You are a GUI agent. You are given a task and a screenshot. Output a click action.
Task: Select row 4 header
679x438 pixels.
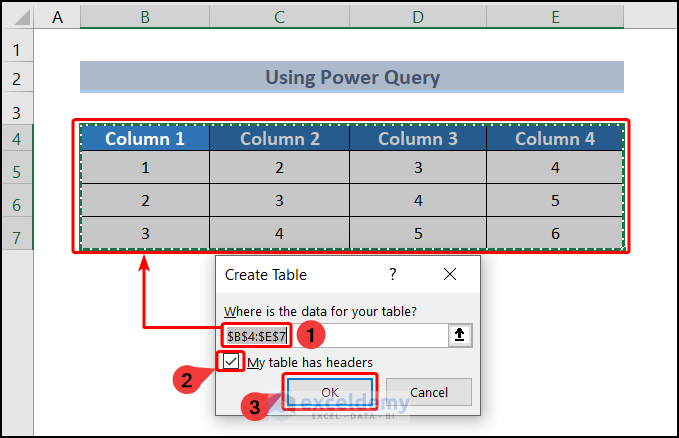[17, 139]
